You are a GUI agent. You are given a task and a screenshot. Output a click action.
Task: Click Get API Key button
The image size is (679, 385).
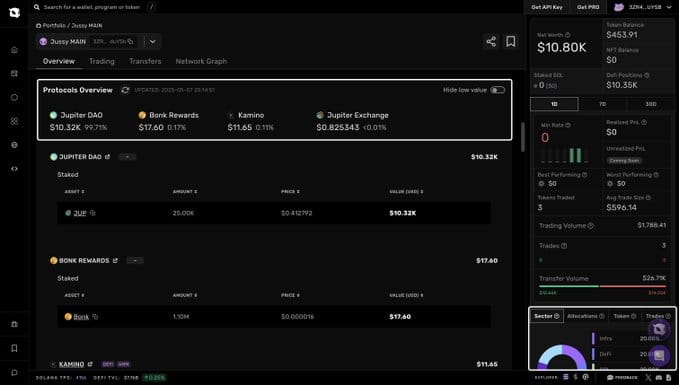547,7
